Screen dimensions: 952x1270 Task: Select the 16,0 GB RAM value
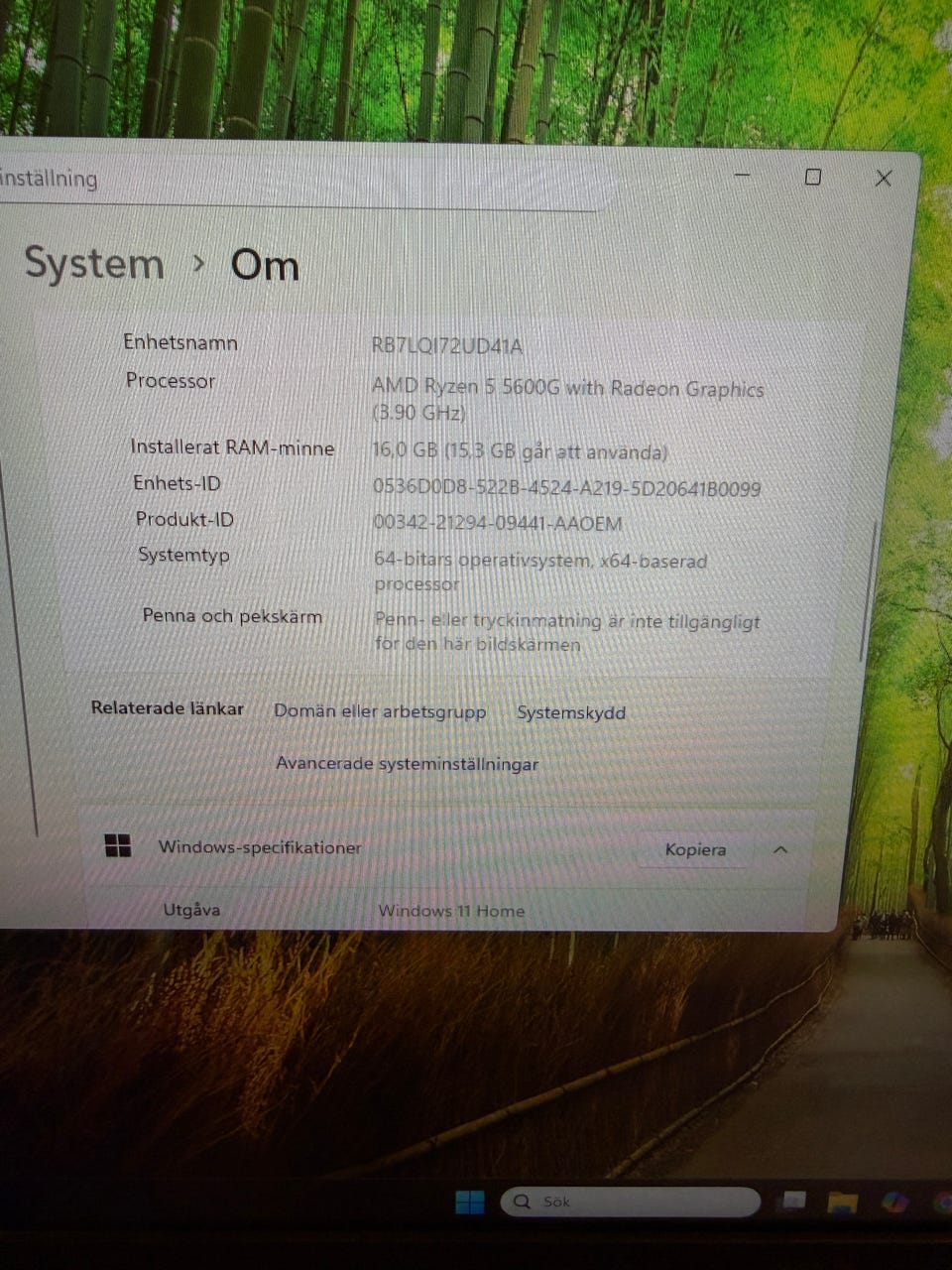pos(519,451)
